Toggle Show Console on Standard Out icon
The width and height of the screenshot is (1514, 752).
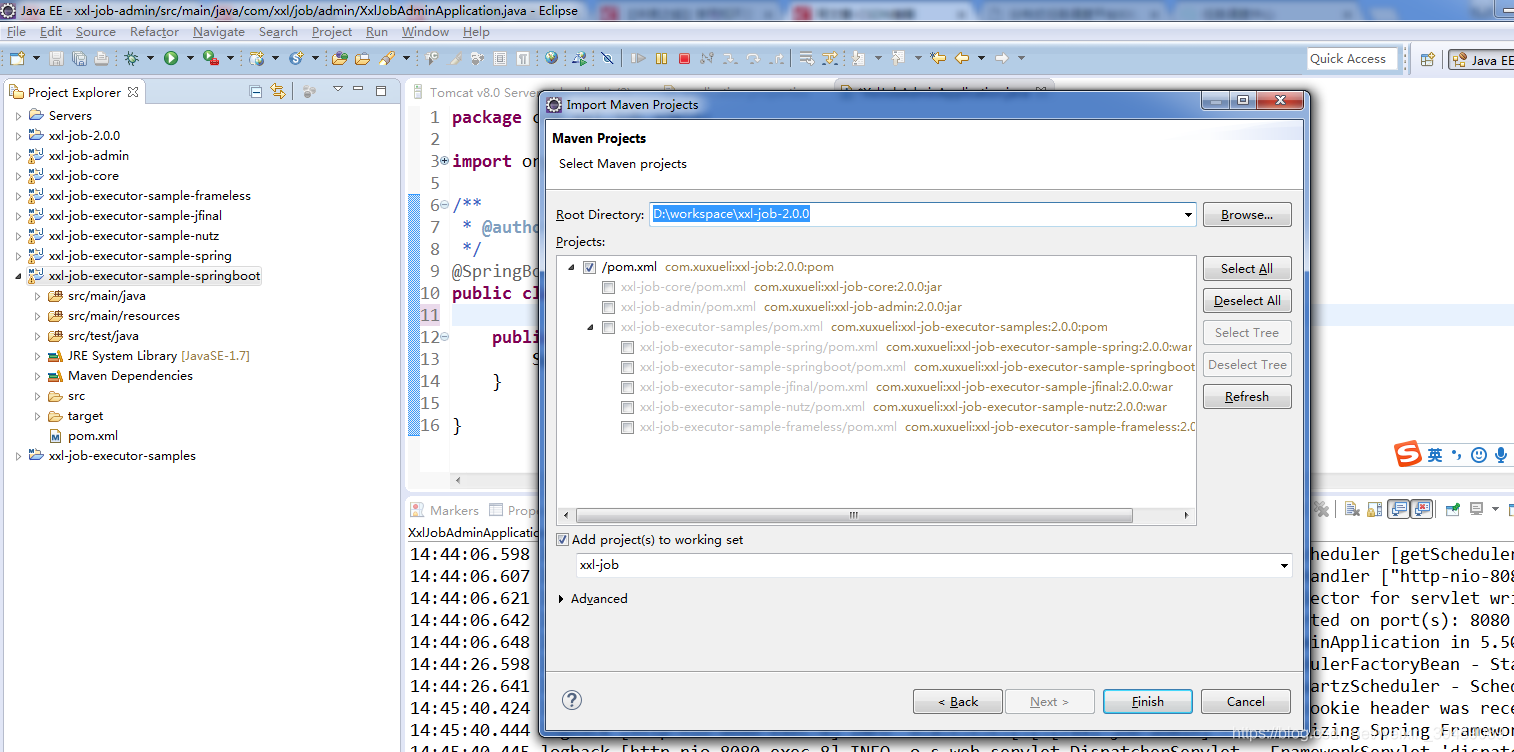click(1398, 509)
